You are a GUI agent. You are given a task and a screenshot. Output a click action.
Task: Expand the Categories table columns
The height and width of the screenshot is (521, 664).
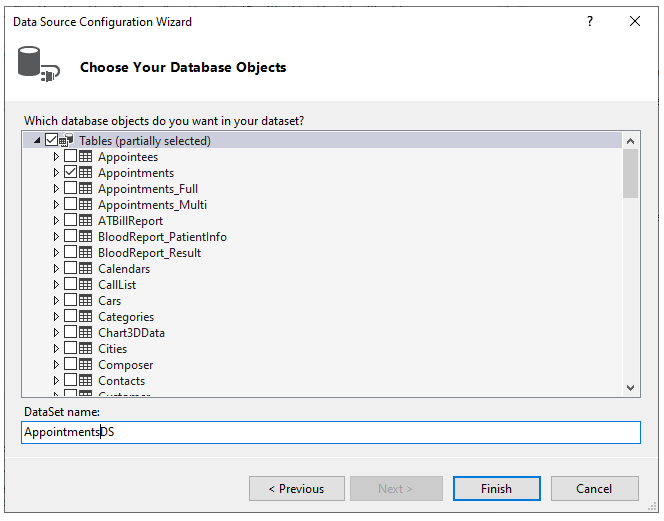pos(57,317)
